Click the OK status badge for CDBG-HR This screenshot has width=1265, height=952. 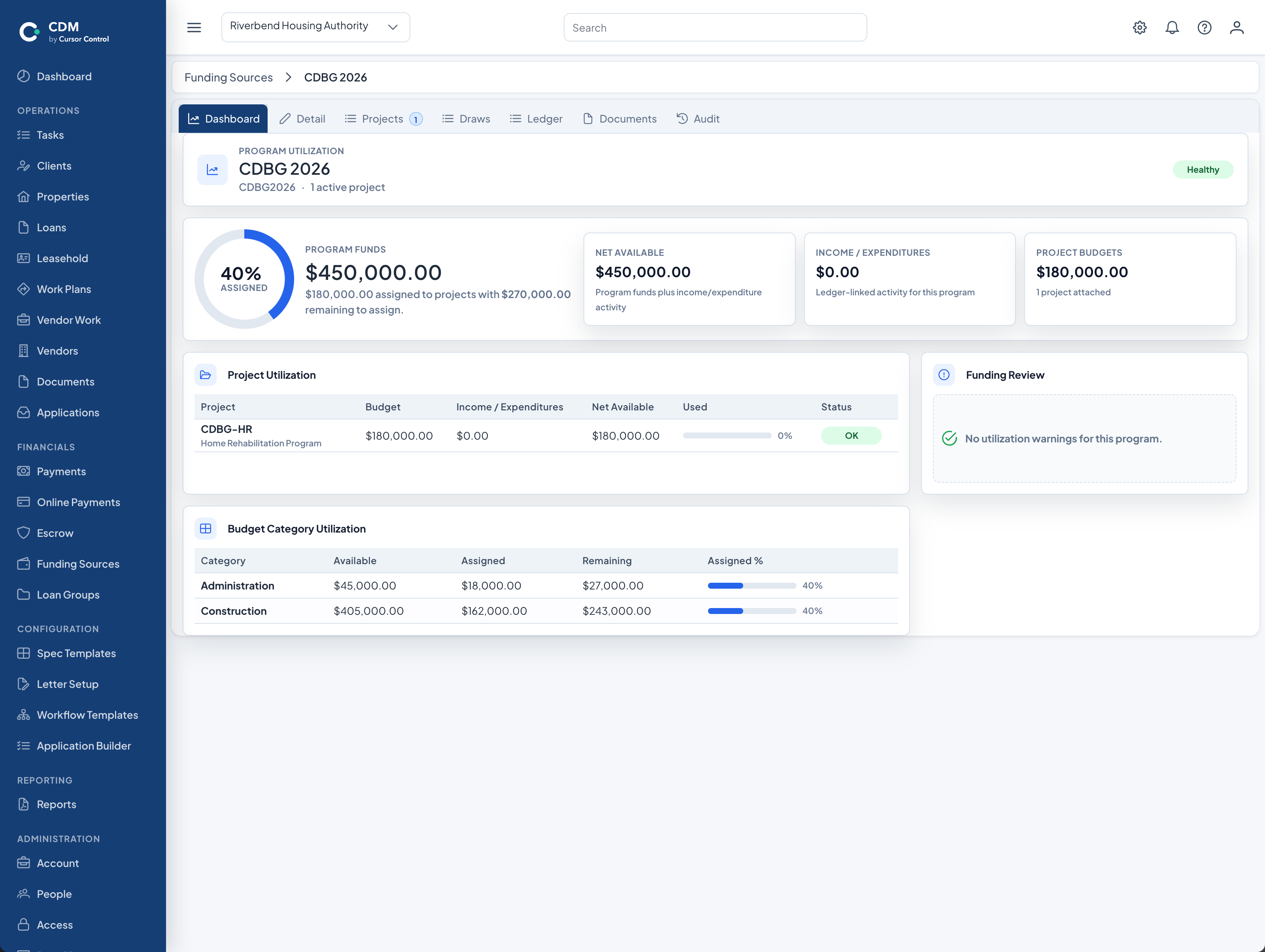click(851, 436)
